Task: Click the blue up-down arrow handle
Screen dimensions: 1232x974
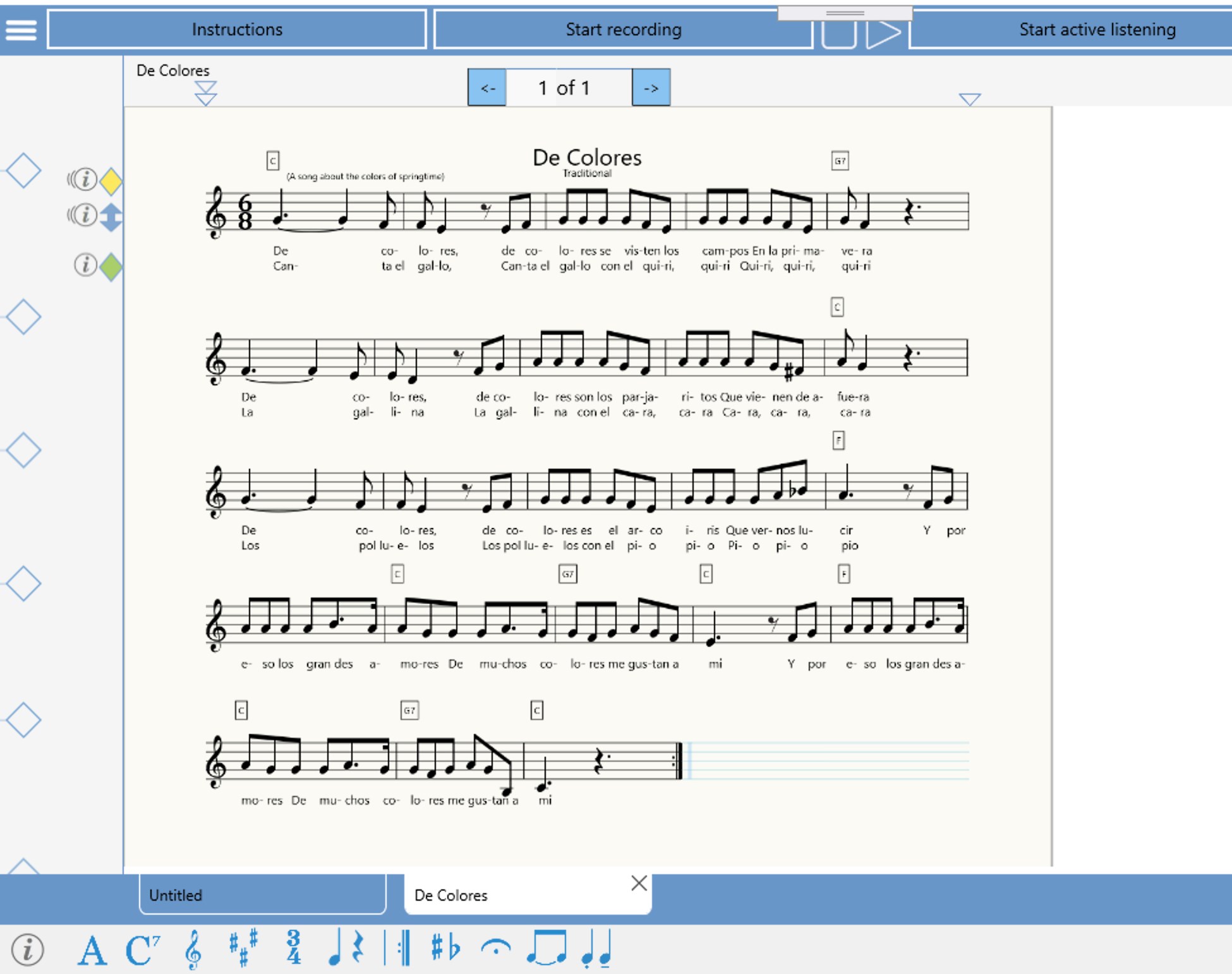Action: 111,217
